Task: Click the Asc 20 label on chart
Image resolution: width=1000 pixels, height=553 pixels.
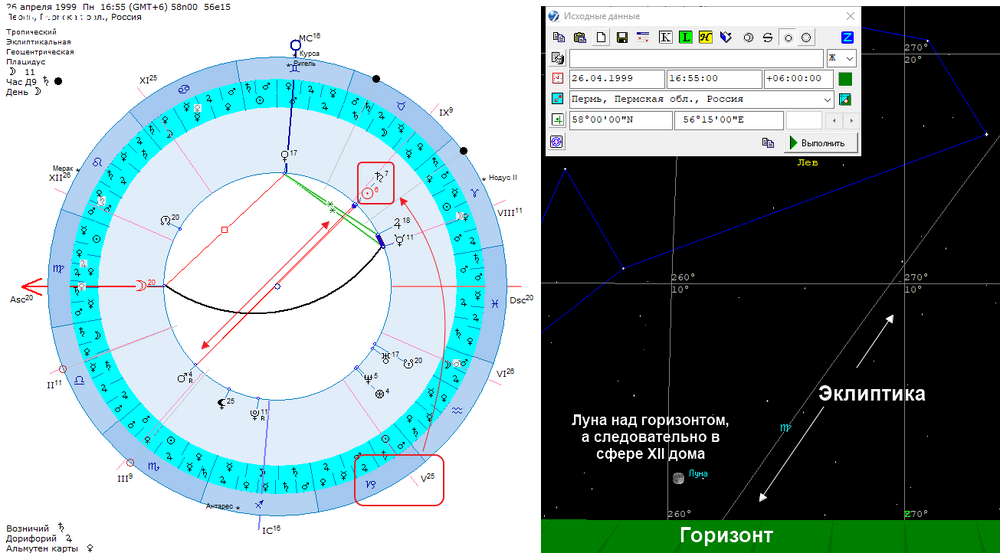Action: point(21,299)
